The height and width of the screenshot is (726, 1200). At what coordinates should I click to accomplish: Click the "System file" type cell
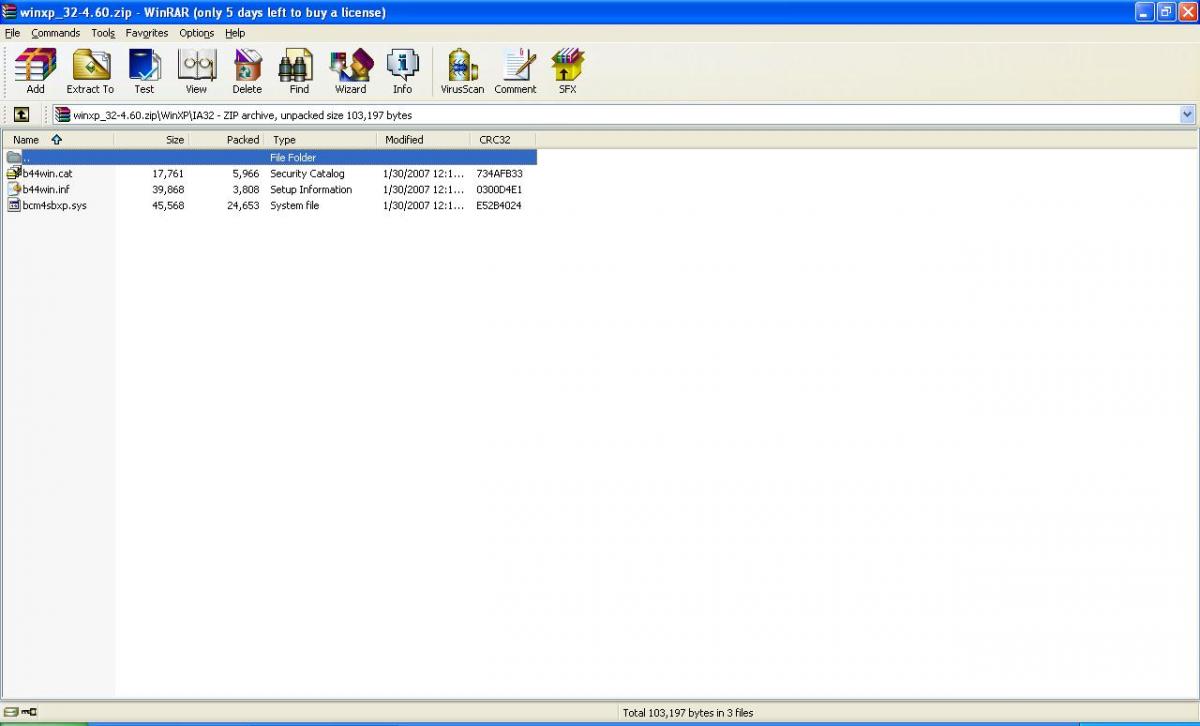click(x=294, y=206)
